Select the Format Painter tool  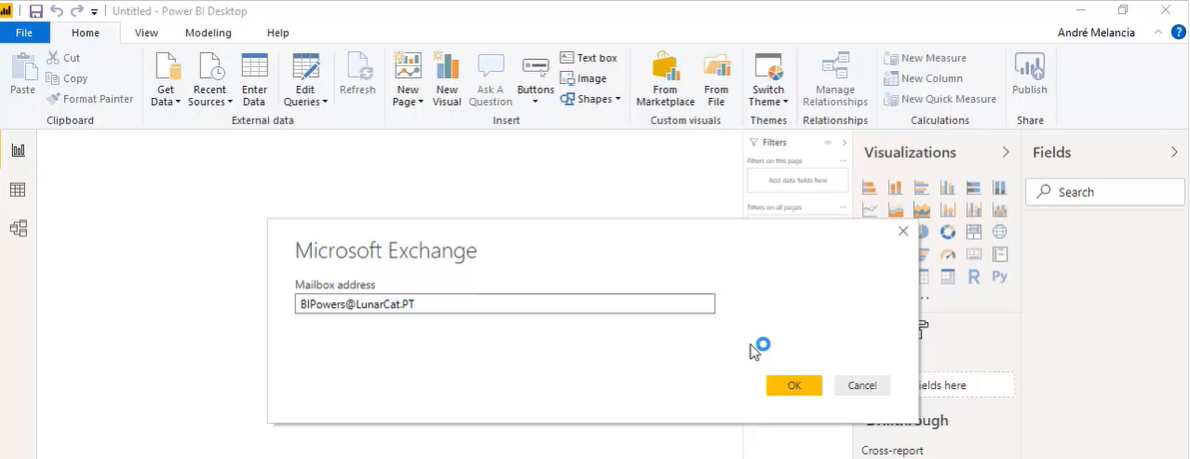(90, 99)
